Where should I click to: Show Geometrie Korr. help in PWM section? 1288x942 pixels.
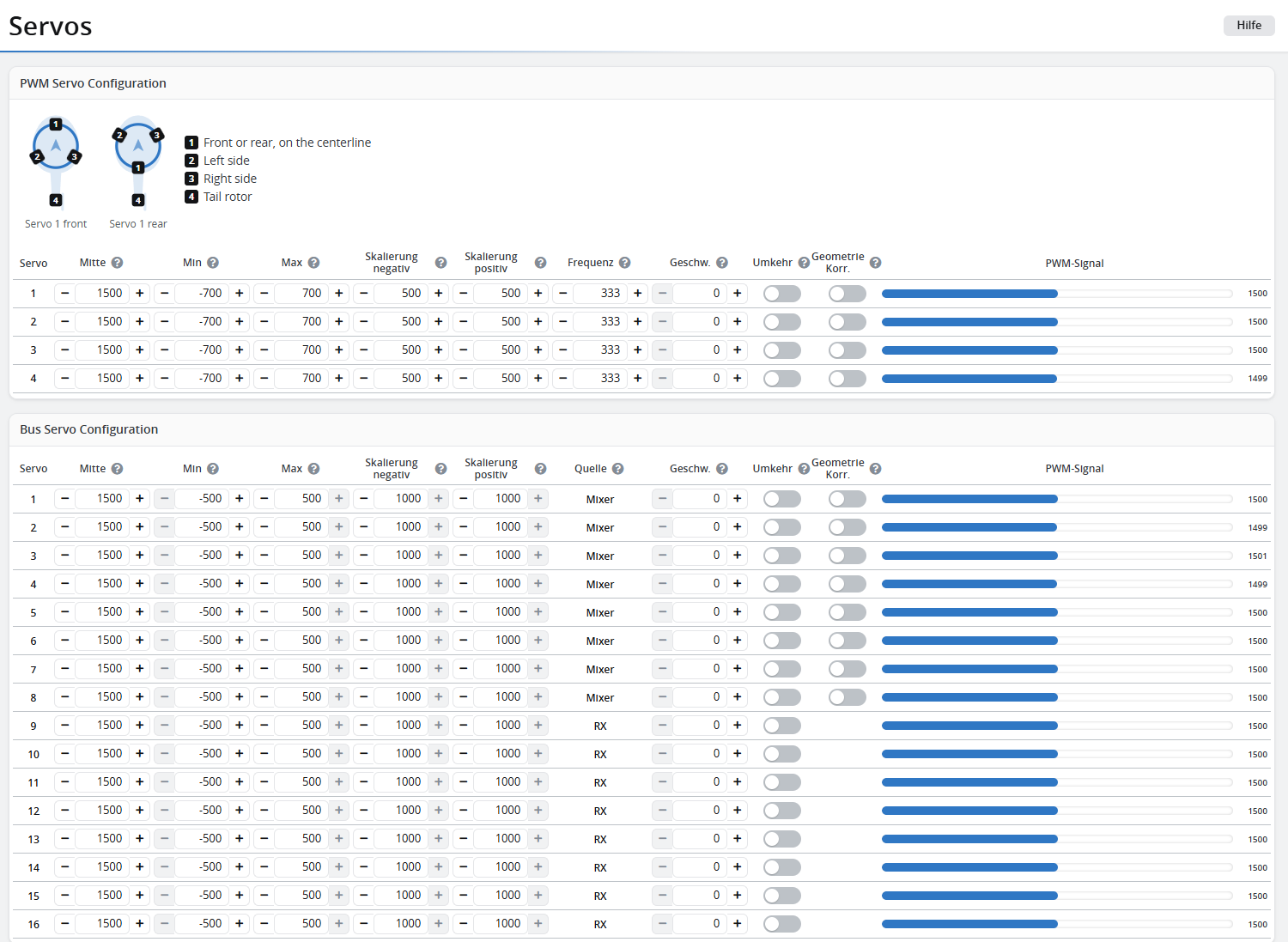point(875,263)
